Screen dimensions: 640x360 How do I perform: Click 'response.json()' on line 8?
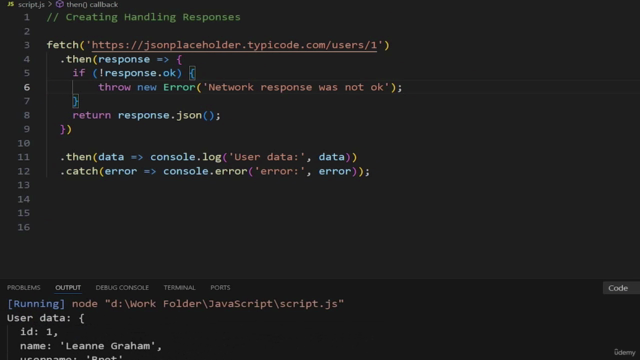[x=166, y=116]
